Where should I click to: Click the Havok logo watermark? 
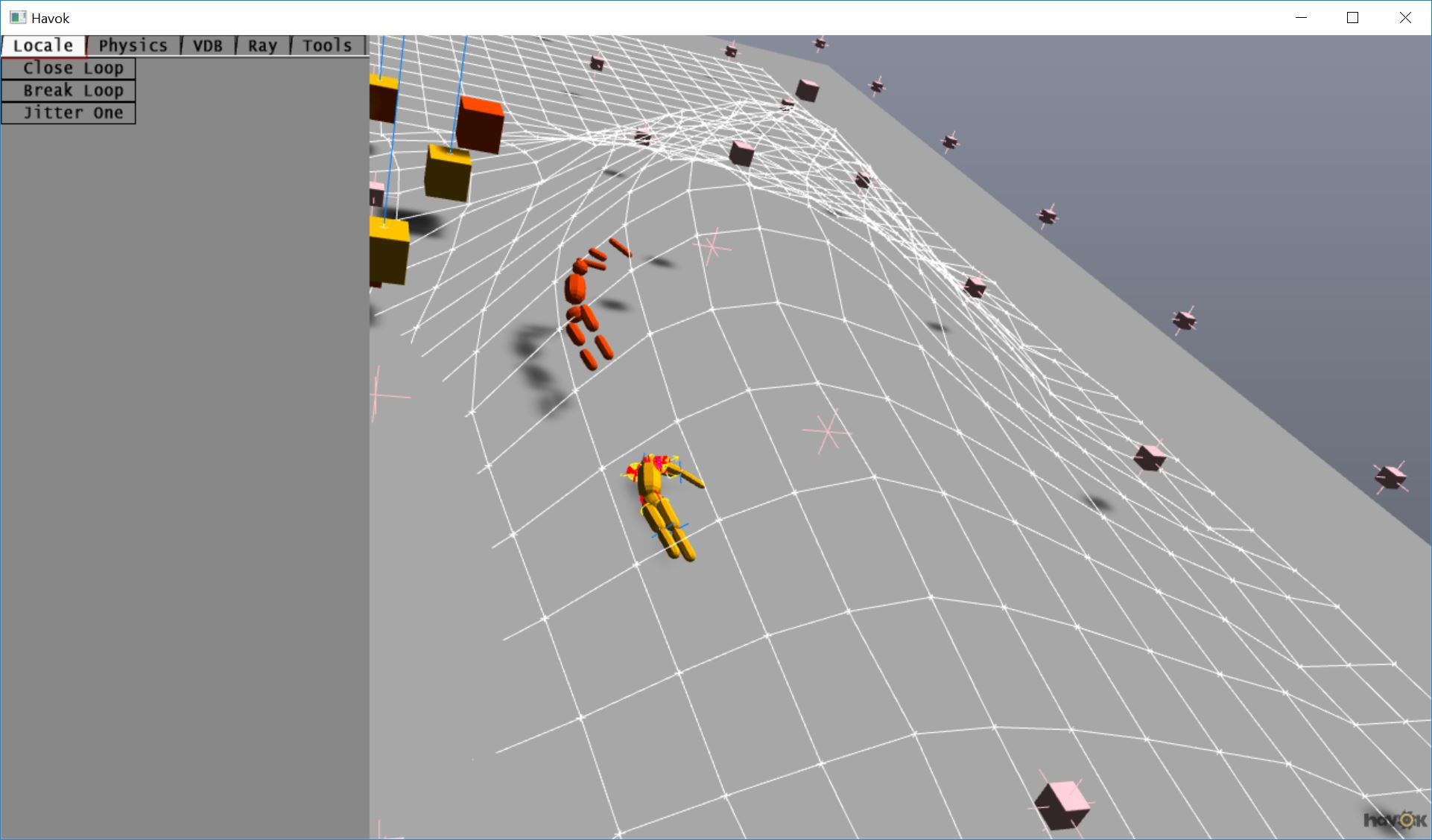tap(1393, 820)
